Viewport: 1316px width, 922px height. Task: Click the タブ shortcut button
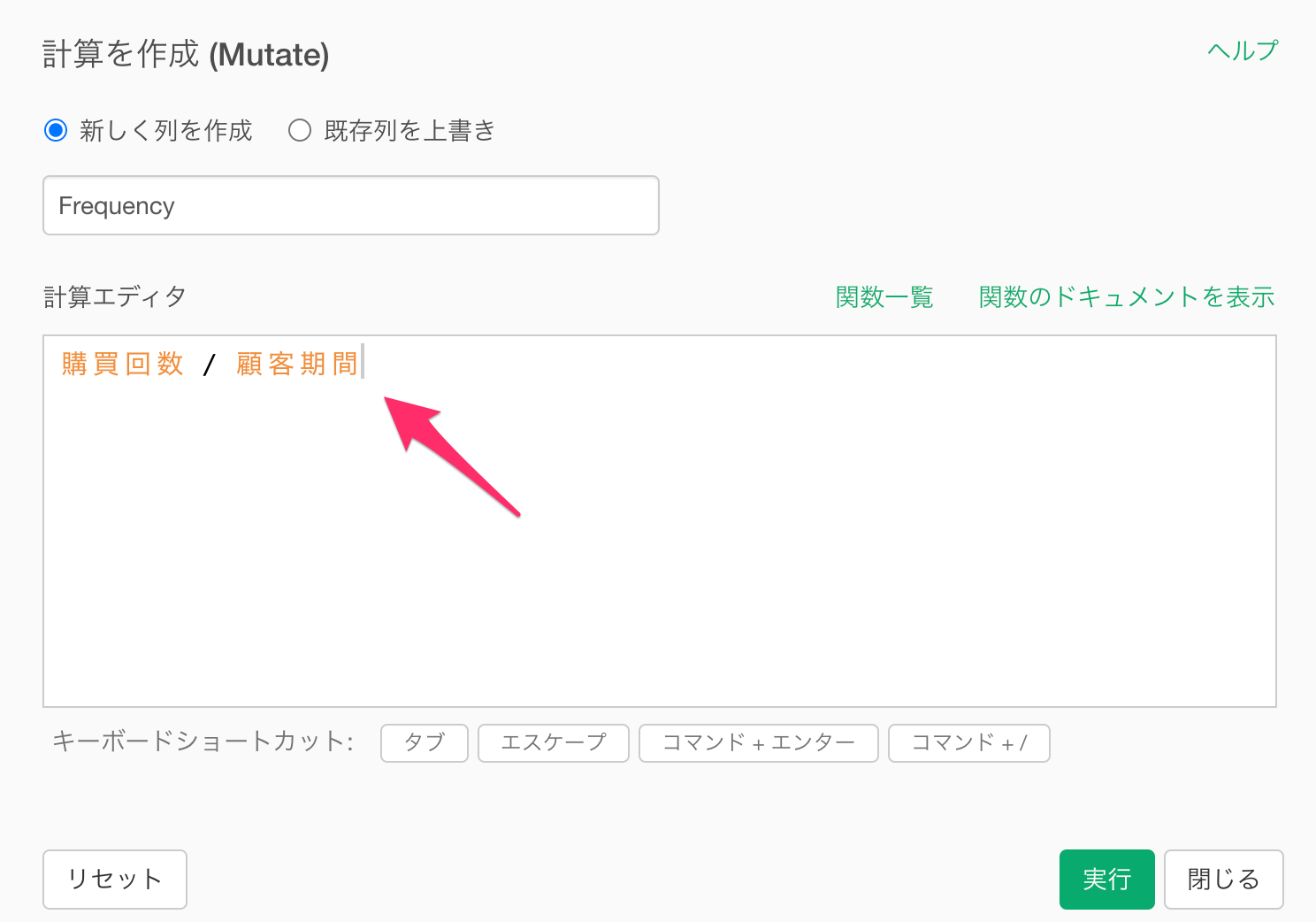pos(425,743)
